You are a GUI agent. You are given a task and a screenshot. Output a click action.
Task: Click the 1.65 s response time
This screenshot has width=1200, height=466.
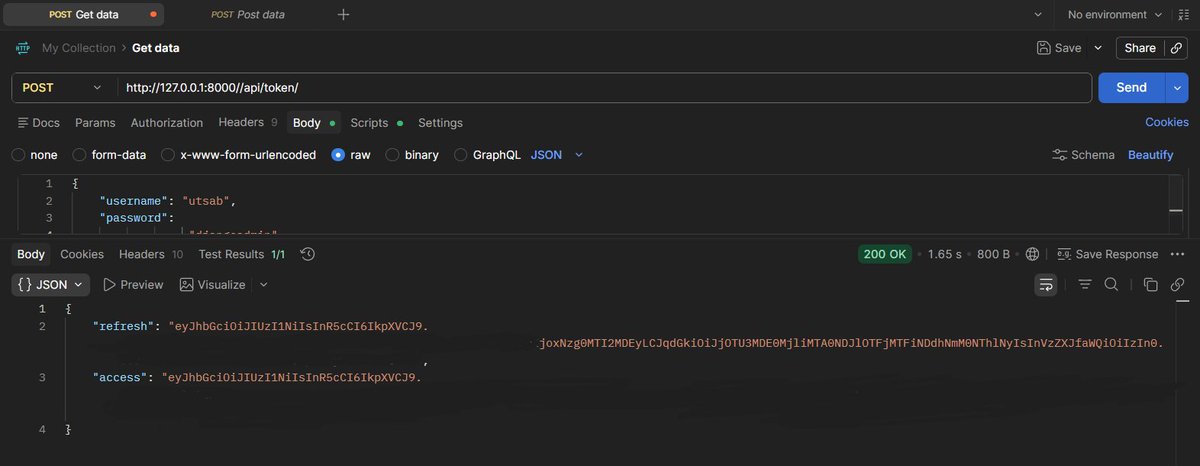(x=944, y=254)
